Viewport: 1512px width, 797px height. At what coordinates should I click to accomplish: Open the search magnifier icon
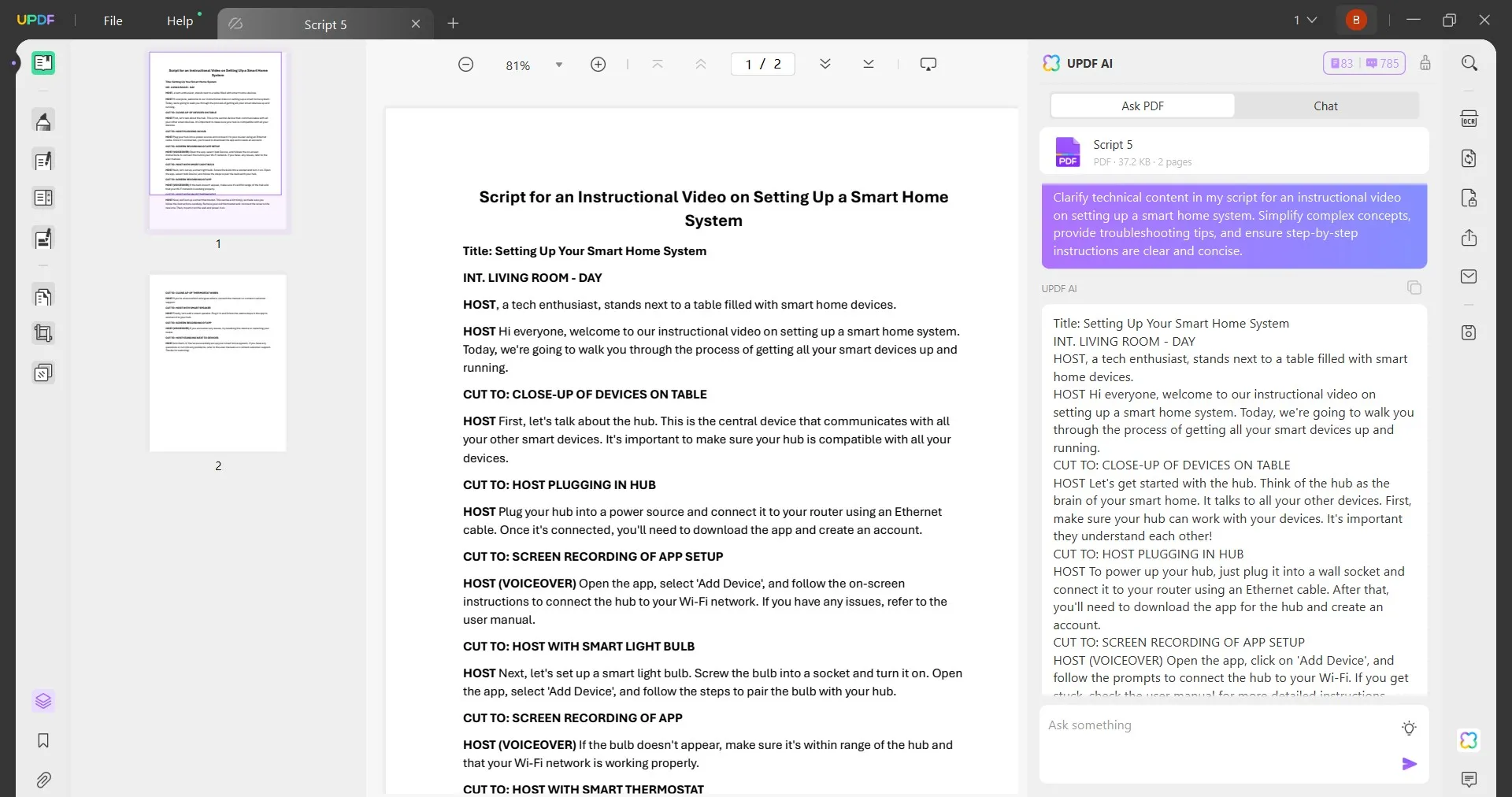pos(1469,63)
